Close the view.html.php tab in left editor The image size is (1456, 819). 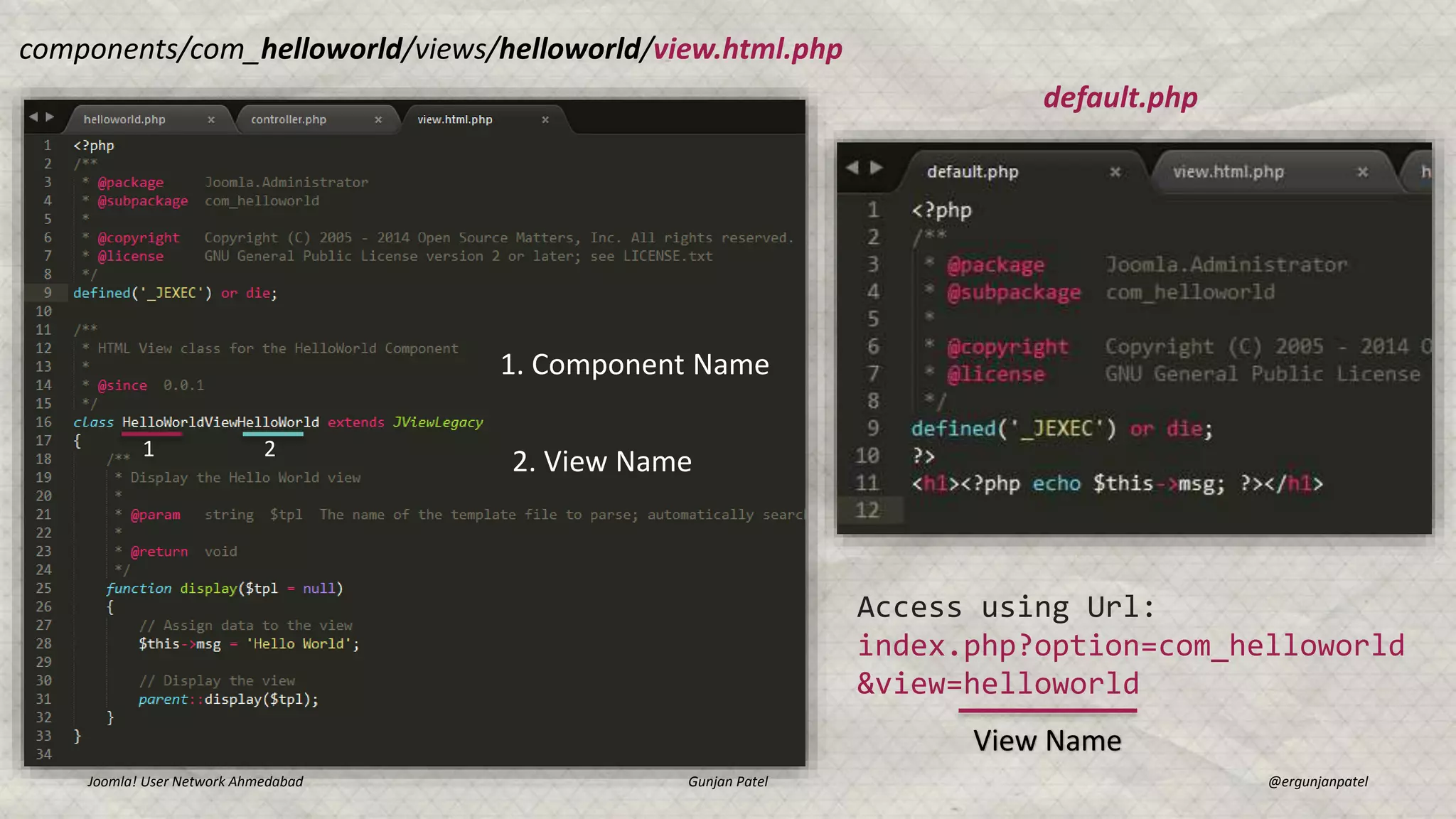coord(545,120)
